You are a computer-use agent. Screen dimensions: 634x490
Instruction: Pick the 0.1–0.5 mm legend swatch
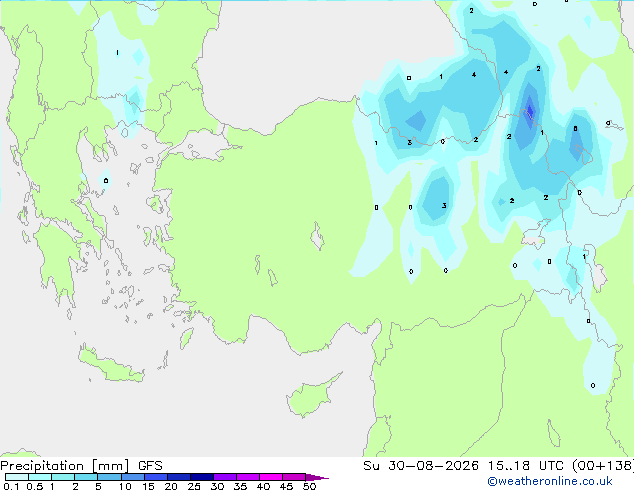click(17, 477)
